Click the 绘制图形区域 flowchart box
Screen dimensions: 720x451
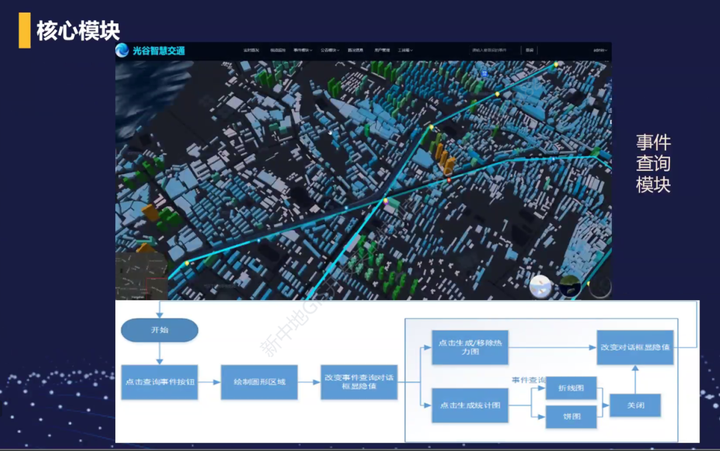point(259,382)
